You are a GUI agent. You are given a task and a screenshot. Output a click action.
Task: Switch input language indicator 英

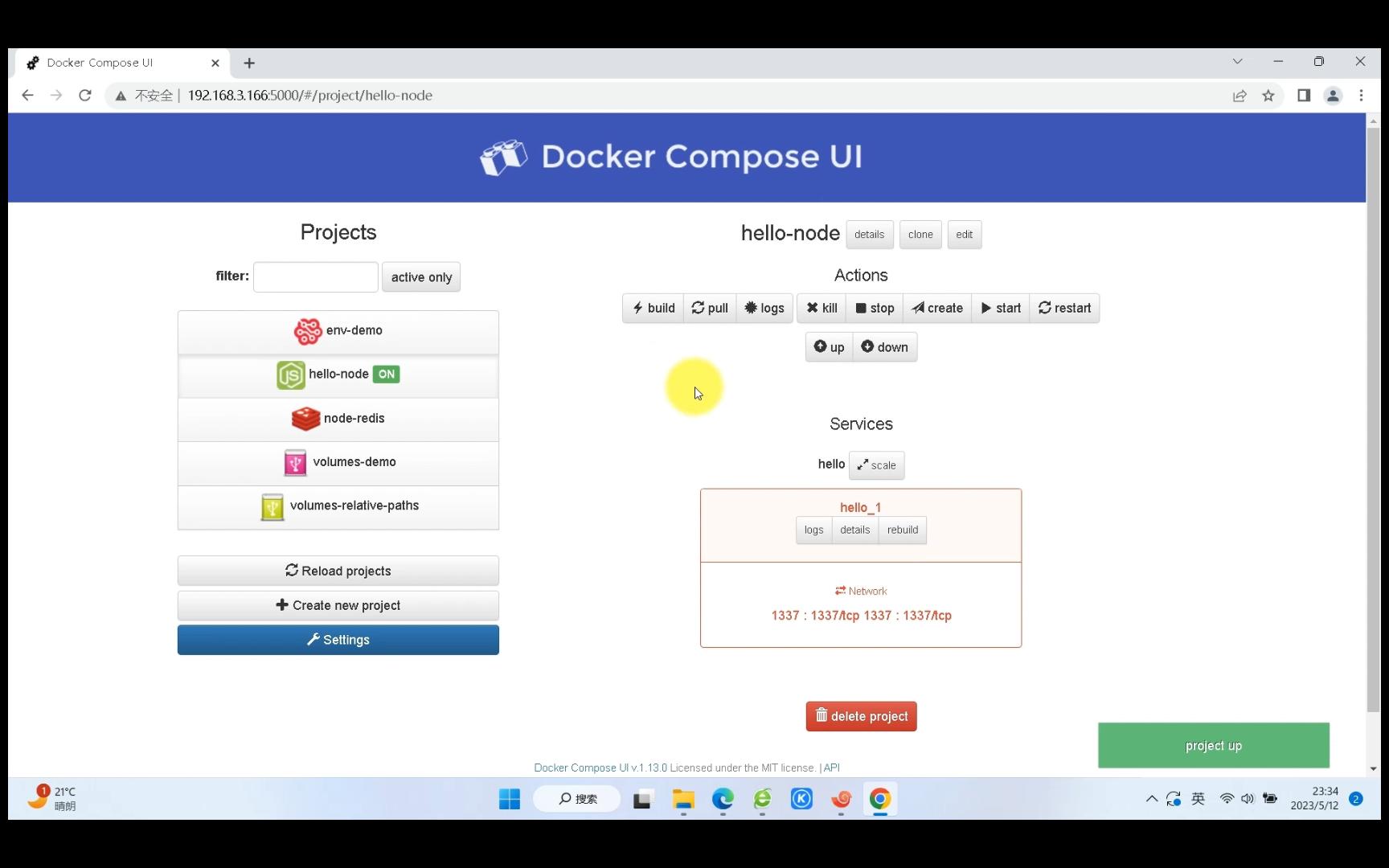point(1198,799)
